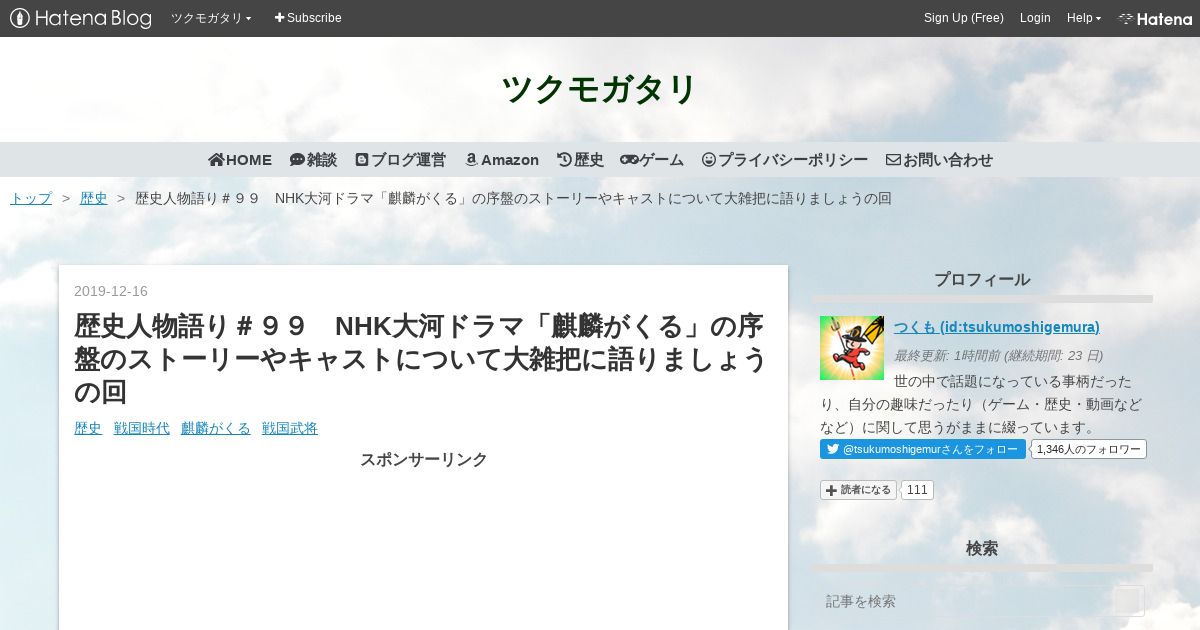Click the Hatena logo at top right

click(1155, 18)
